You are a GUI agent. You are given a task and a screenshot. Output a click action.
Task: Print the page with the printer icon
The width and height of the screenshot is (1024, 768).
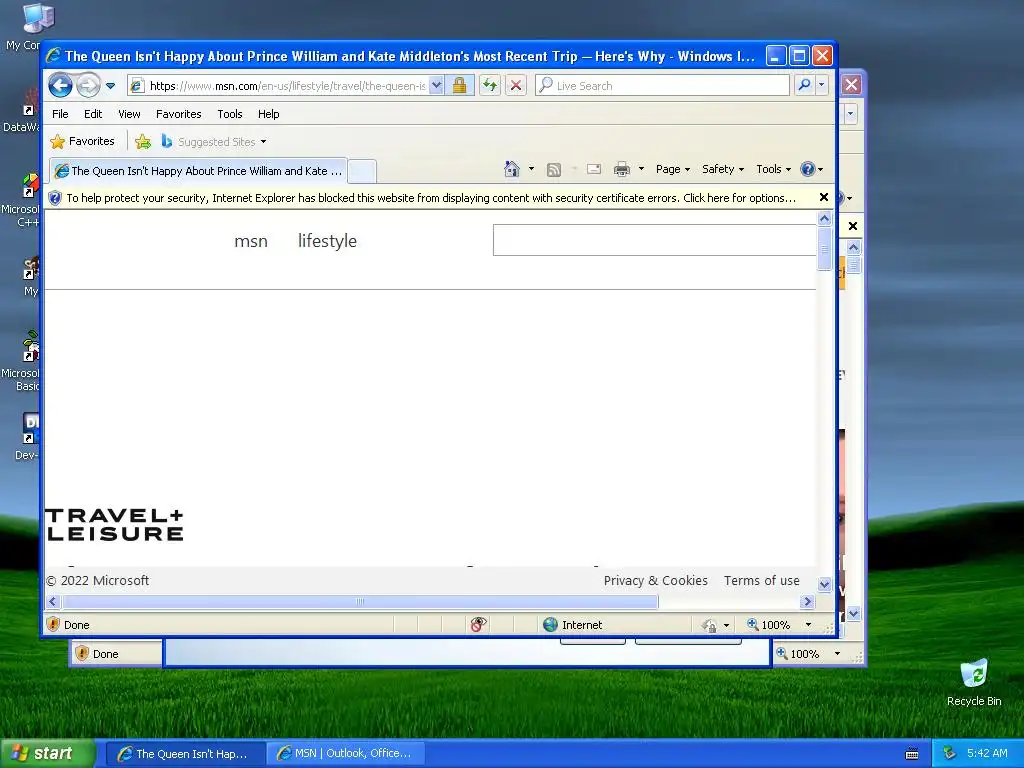622,170
